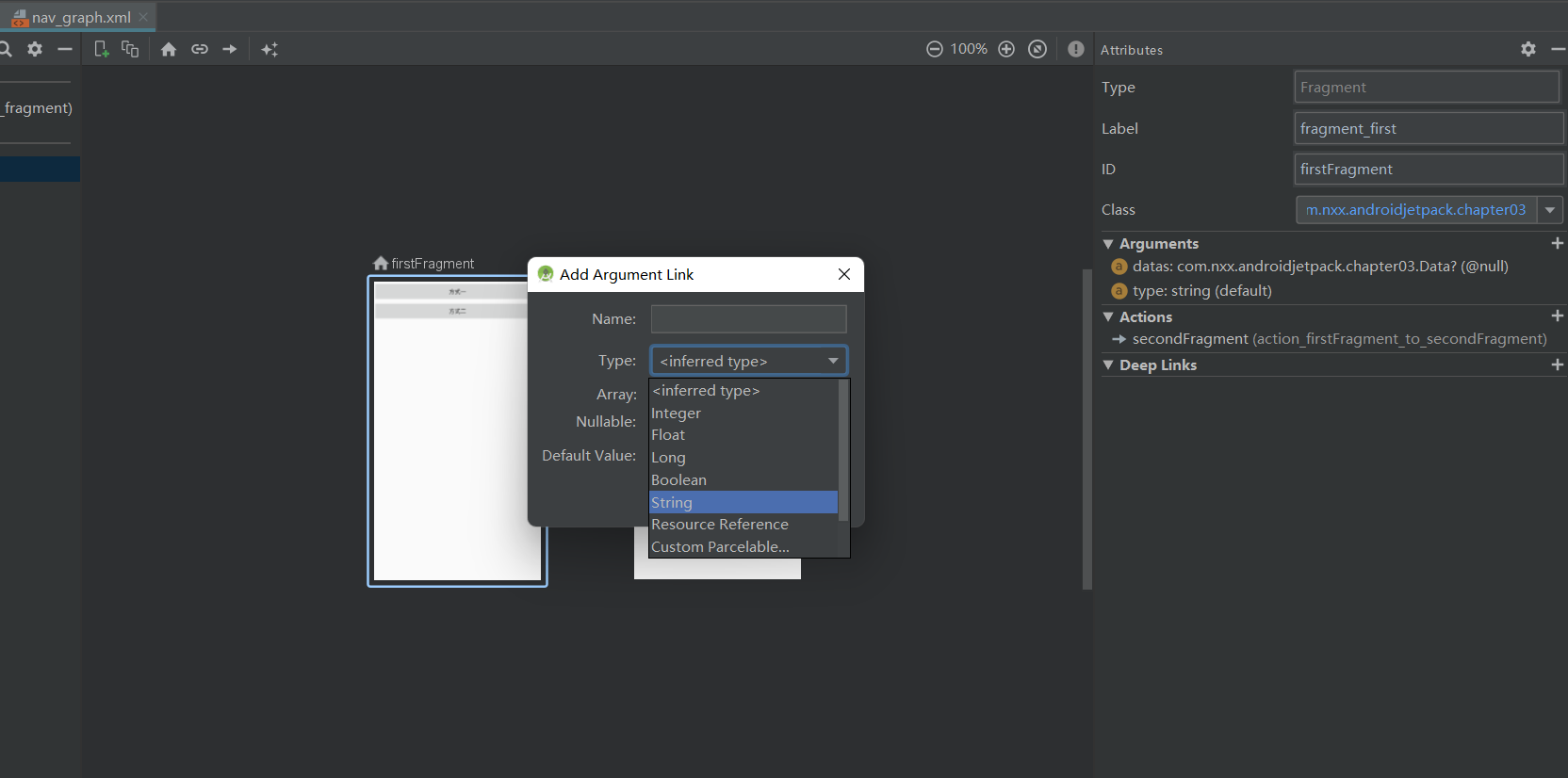Screen dimensions: 1568x778
Task: Click the Label field fragment_first
Action: [x=1429, y=128]
